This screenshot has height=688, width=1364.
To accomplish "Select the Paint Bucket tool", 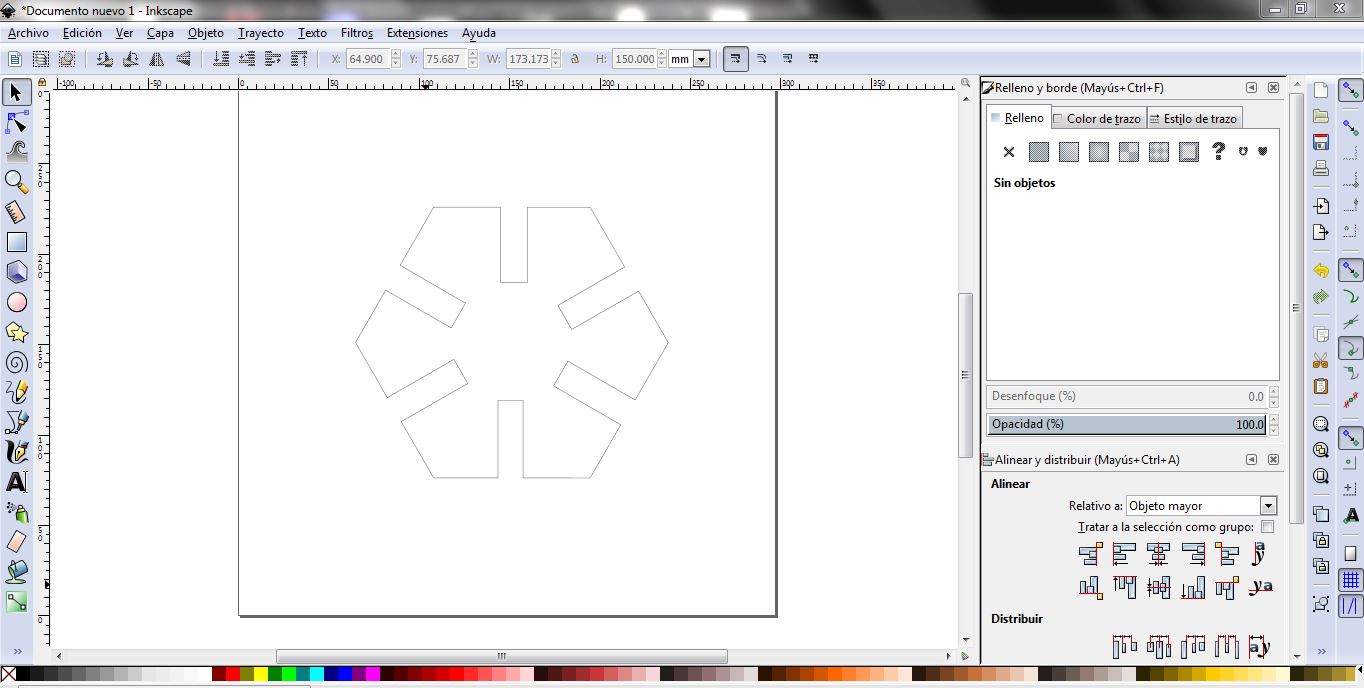I will pos(16,572).
